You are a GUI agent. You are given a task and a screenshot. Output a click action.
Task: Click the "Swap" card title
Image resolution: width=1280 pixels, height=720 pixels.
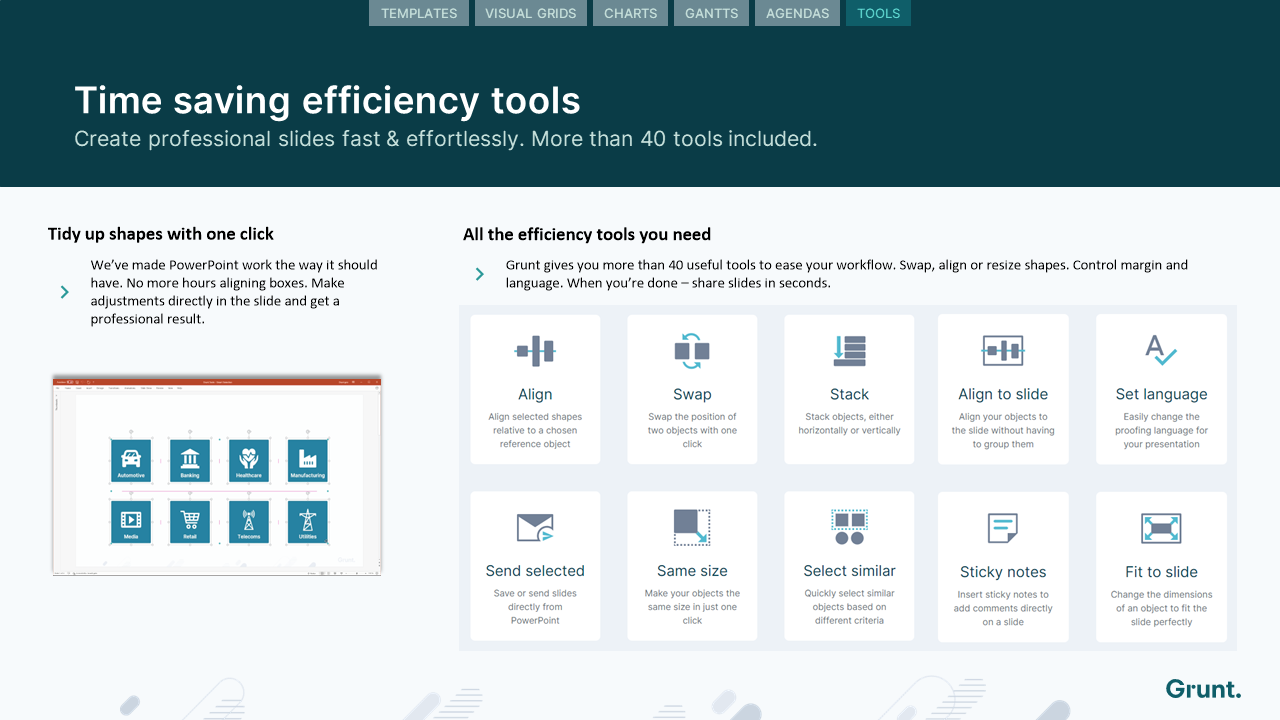[x=692, y=394]
